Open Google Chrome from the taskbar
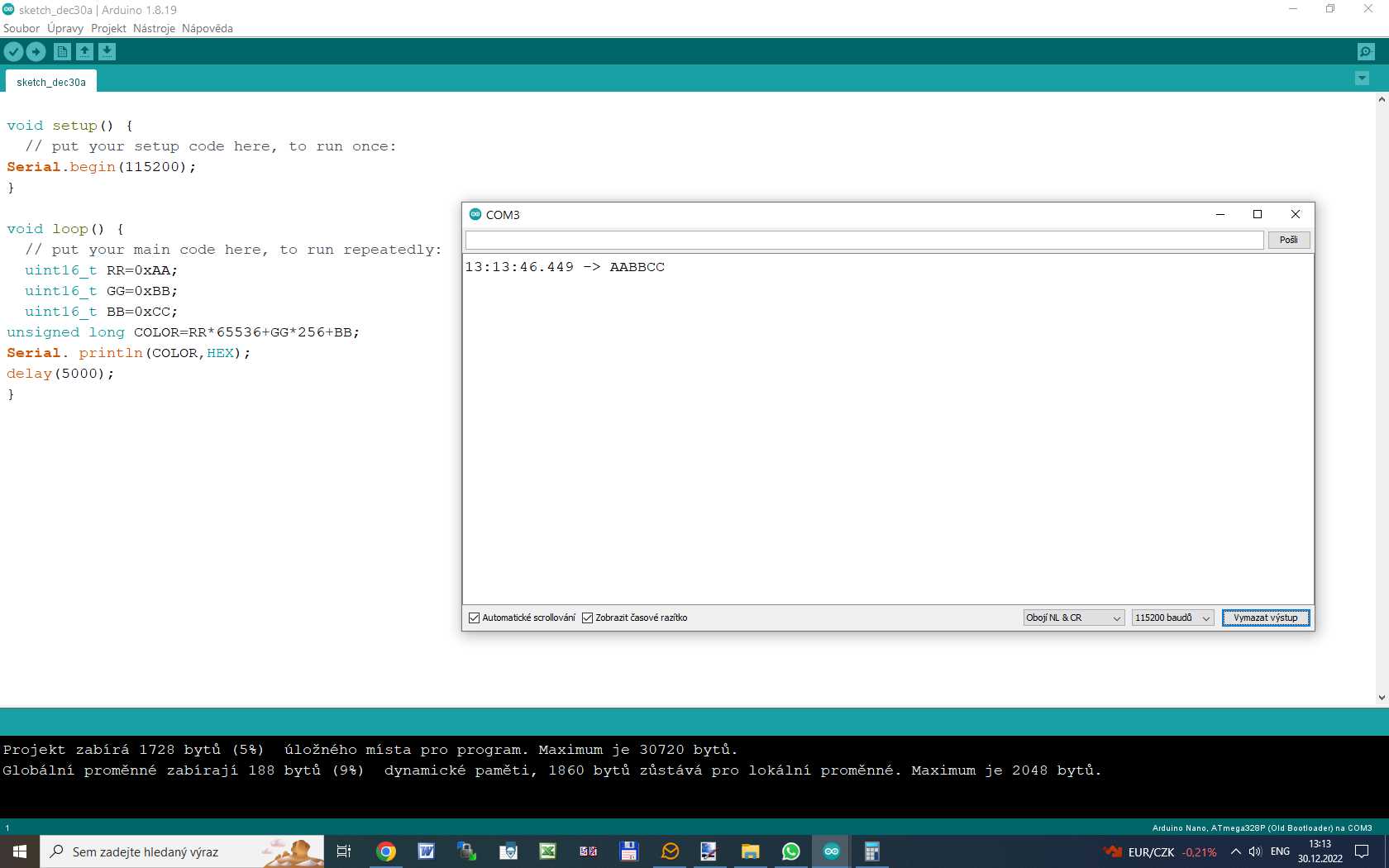1389x868 pixels. (386, 851)
